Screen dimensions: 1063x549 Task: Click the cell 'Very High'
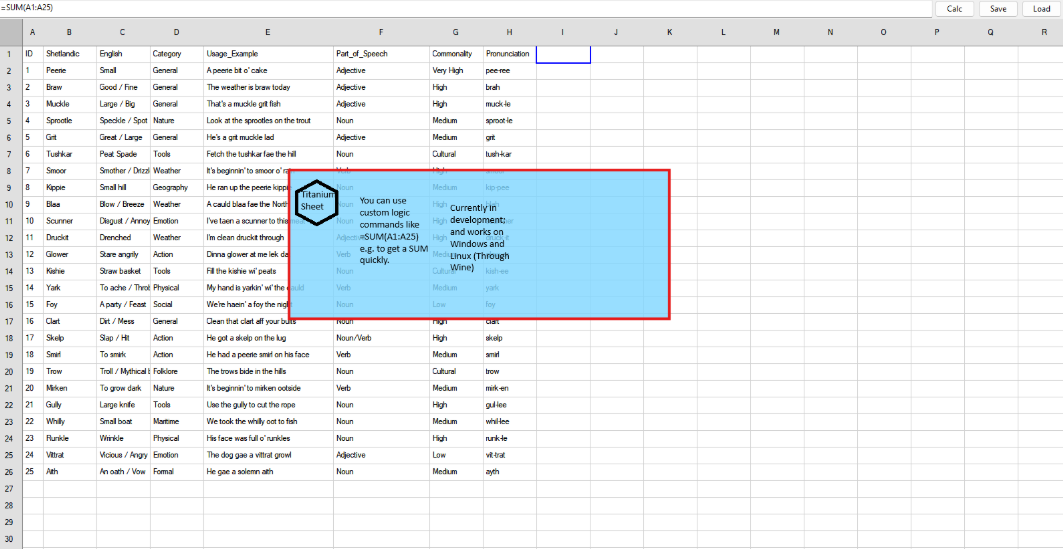[456, 70]
